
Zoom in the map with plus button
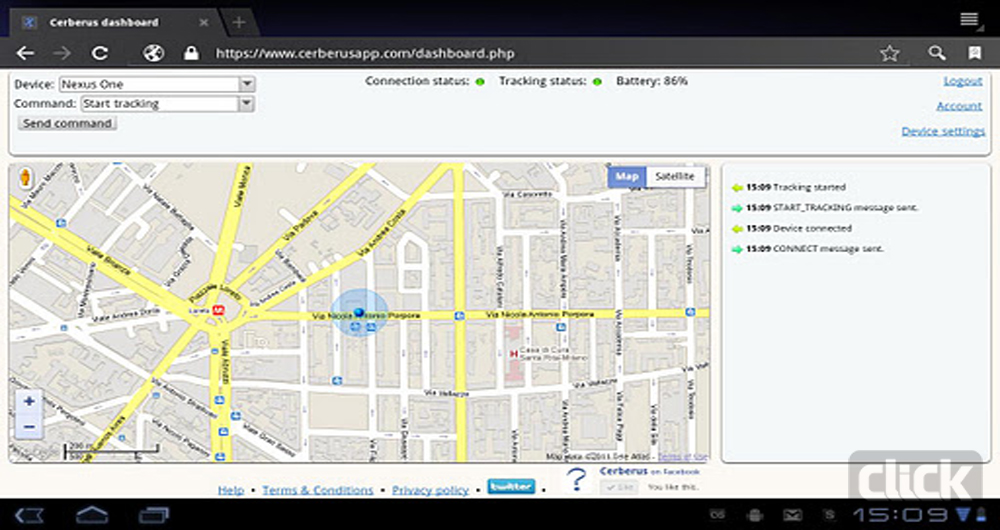(x=29, y=402)
